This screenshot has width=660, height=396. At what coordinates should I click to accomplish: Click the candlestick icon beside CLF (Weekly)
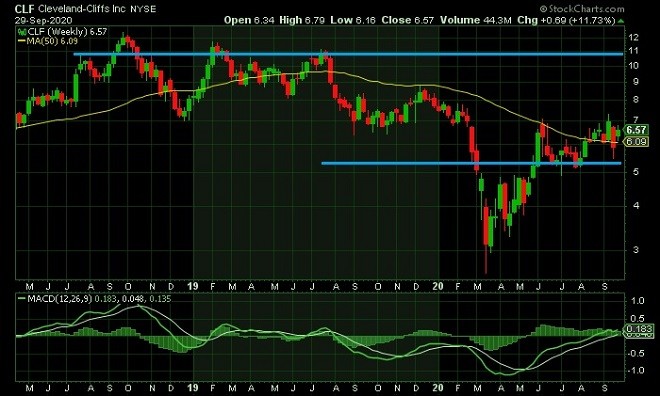pos(22,32)
